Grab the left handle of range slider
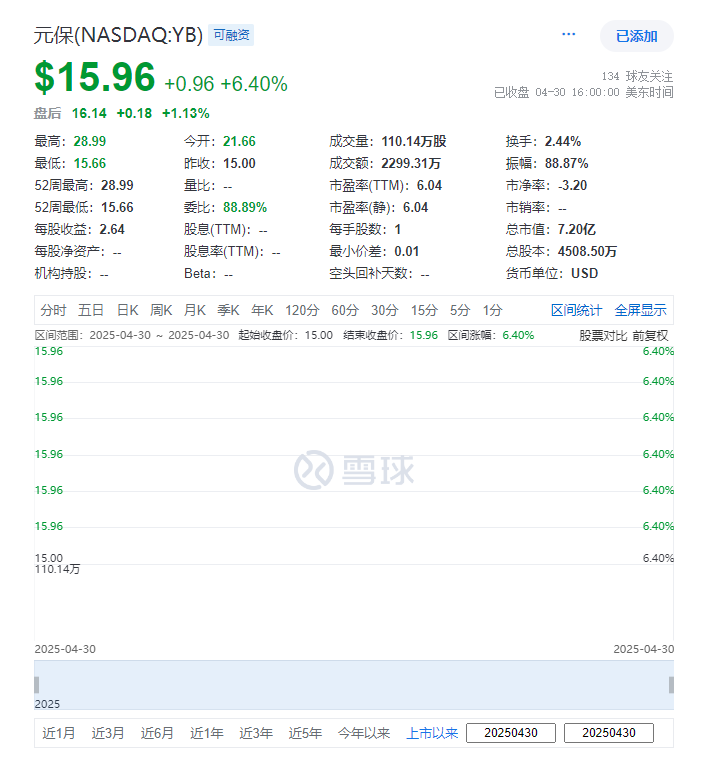 [37, 685]
